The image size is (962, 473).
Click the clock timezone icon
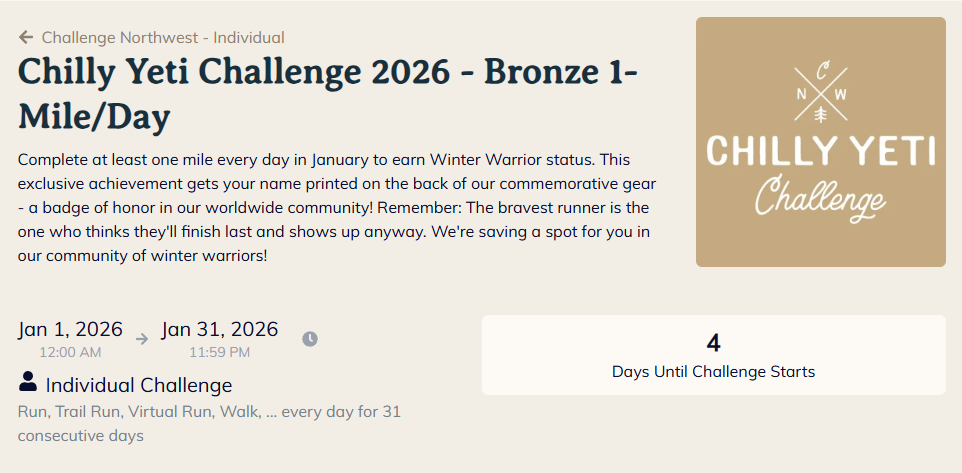coord(310,339)
